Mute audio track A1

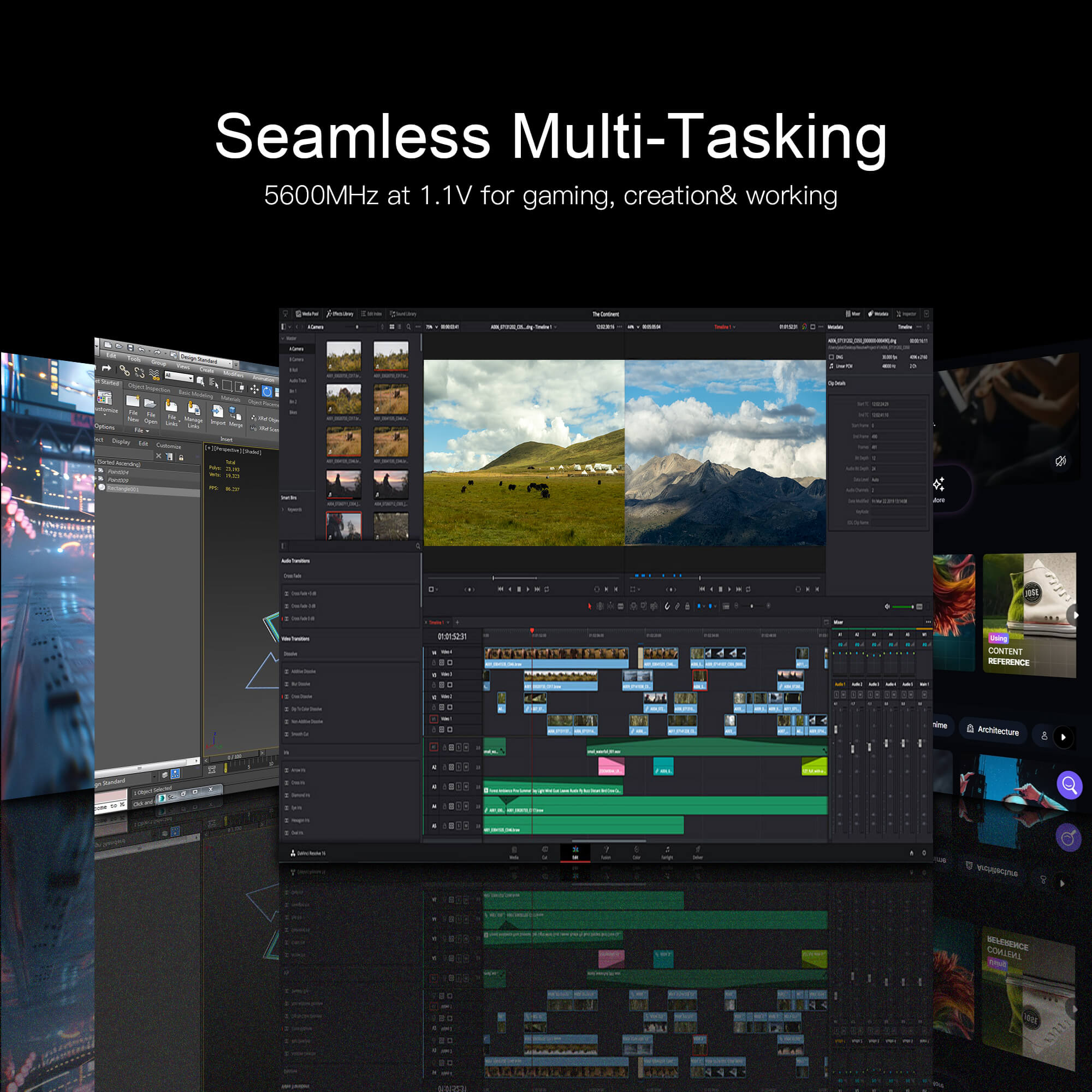[x=466, y=747]
